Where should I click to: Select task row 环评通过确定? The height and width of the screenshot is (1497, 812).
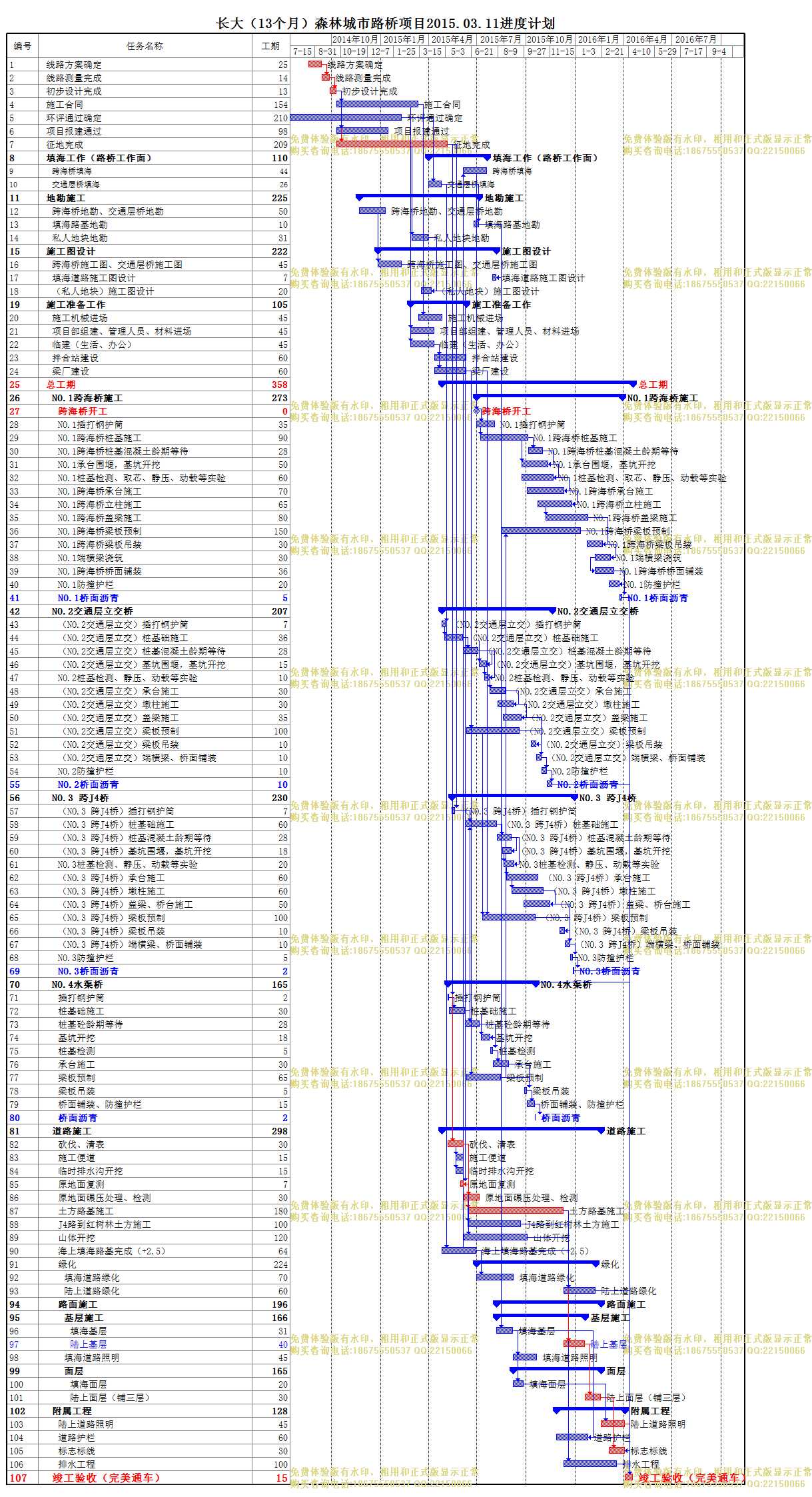148,118
